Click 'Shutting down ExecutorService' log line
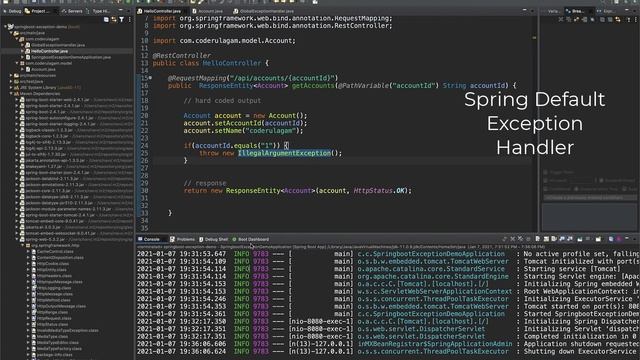640x360 pixels. coord(388,351)
